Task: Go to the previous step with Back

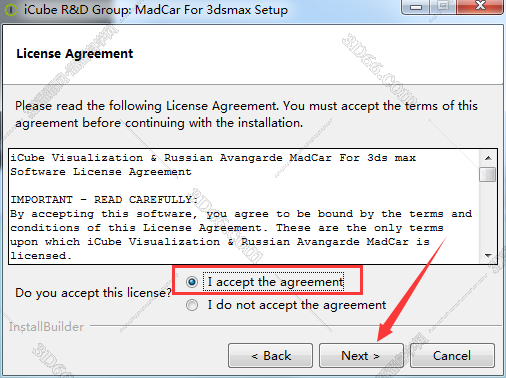Action: click(270, 356)
